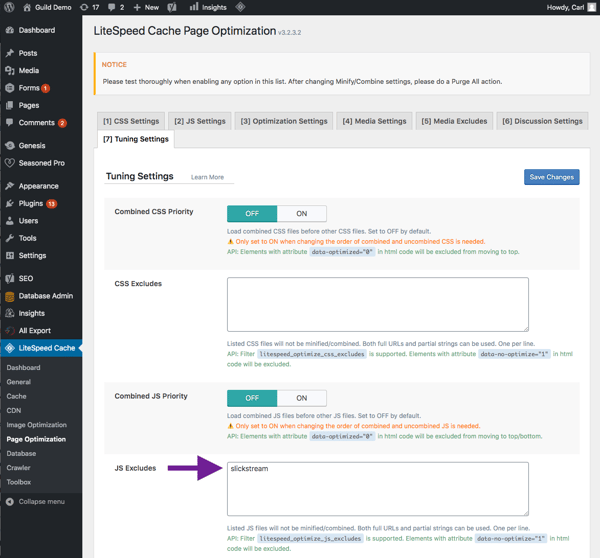Screen dimensions: 600x558
Task: Open the [6] Discussion Settings tab
Action: point(542,121)
